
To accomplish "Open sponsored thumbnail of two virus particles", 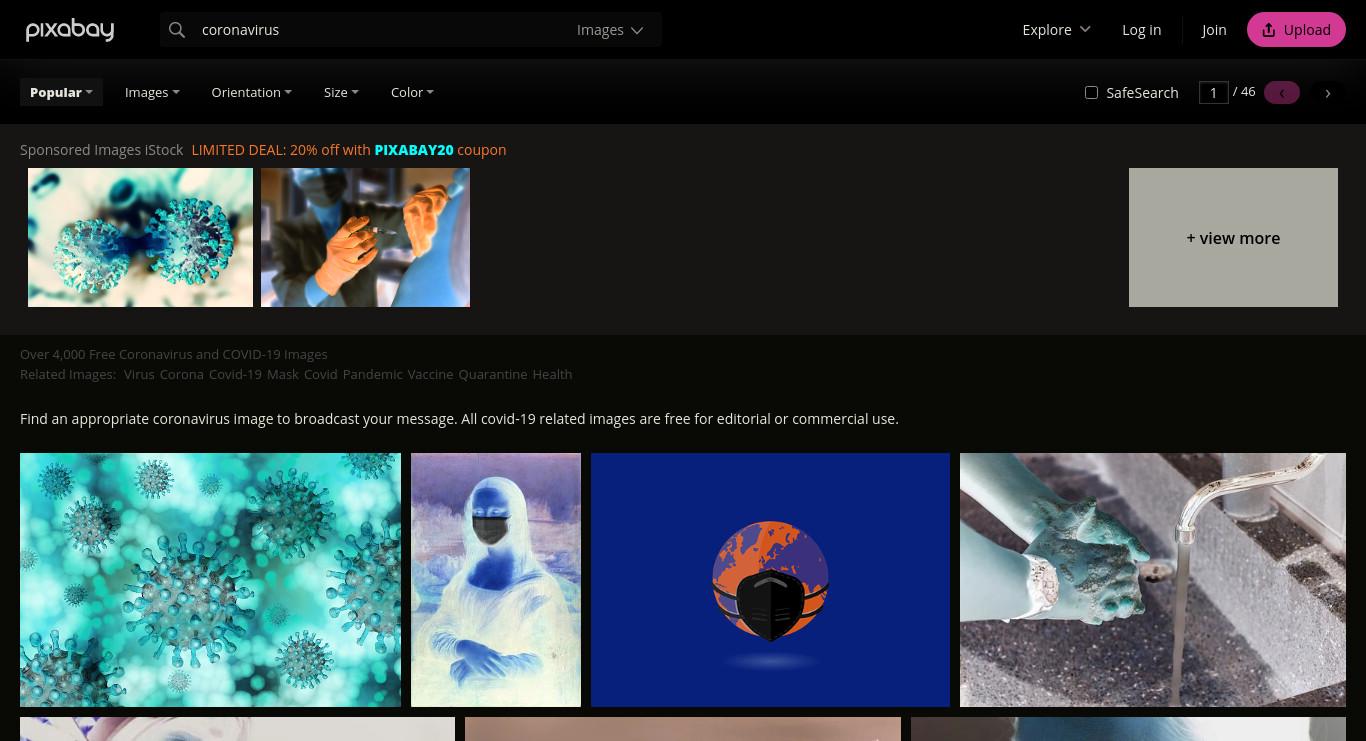I will point(140,237).
